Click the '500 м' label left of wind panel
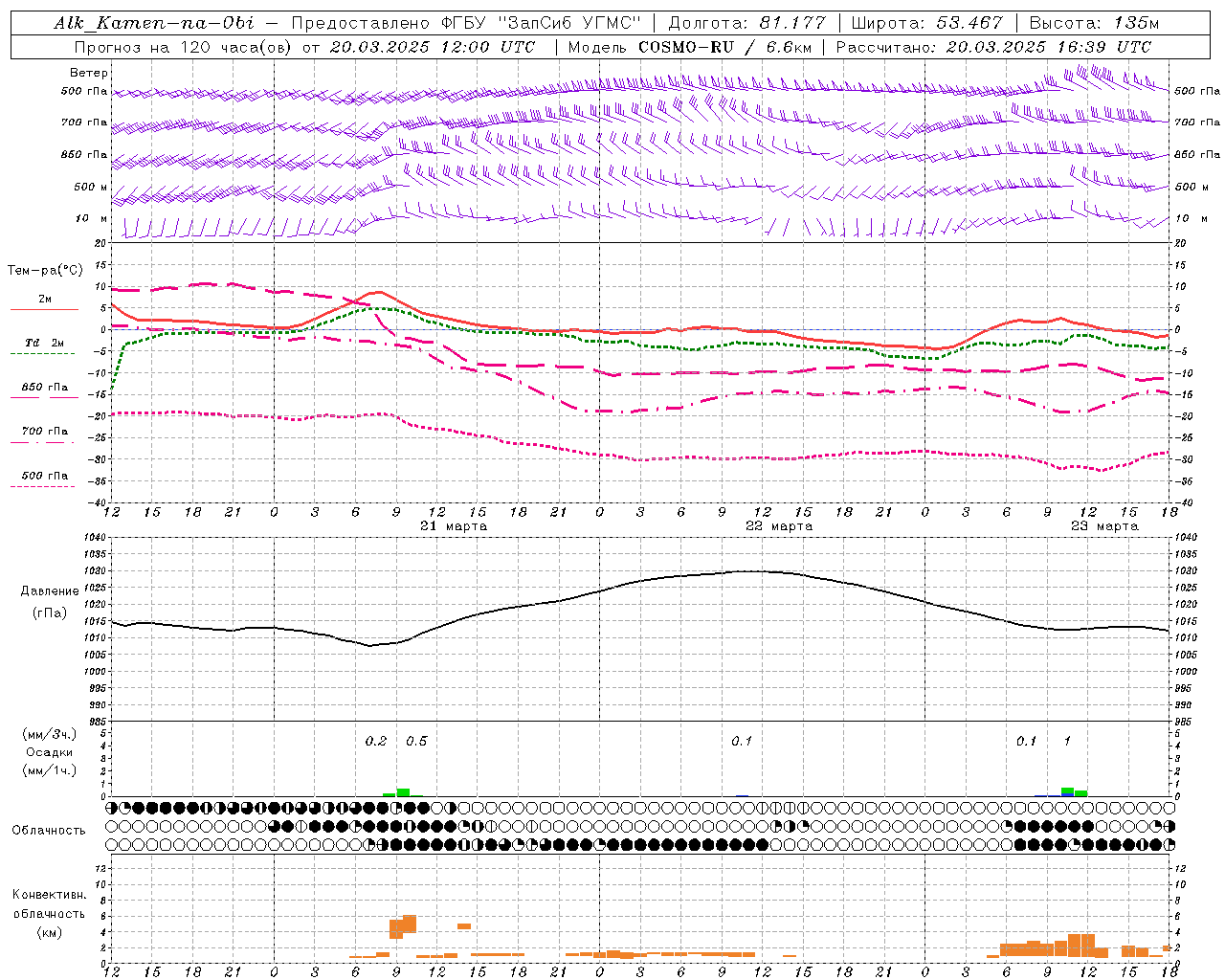1225x980 pixels. (x=91, y=187)
